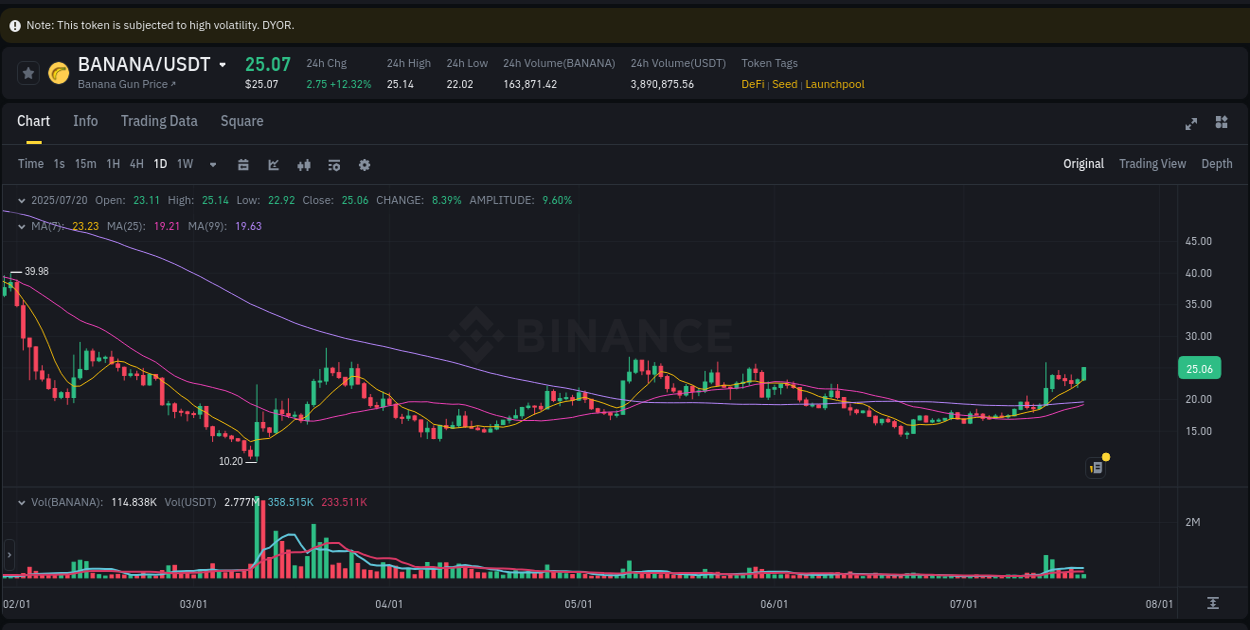Switch to the Trading Data tab
The image size is (1250, 630).
[x=159, y=120]
